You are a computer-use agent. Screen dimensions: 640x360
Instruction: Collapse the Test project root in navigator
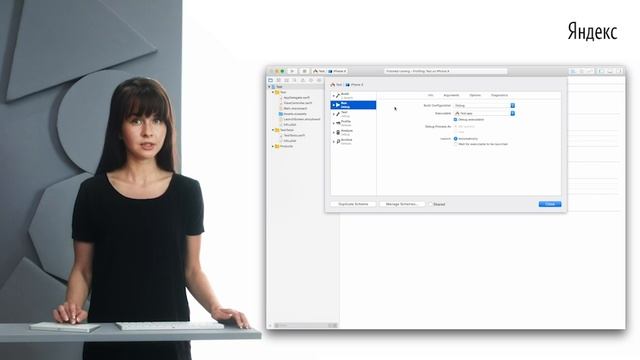[269, 87]
